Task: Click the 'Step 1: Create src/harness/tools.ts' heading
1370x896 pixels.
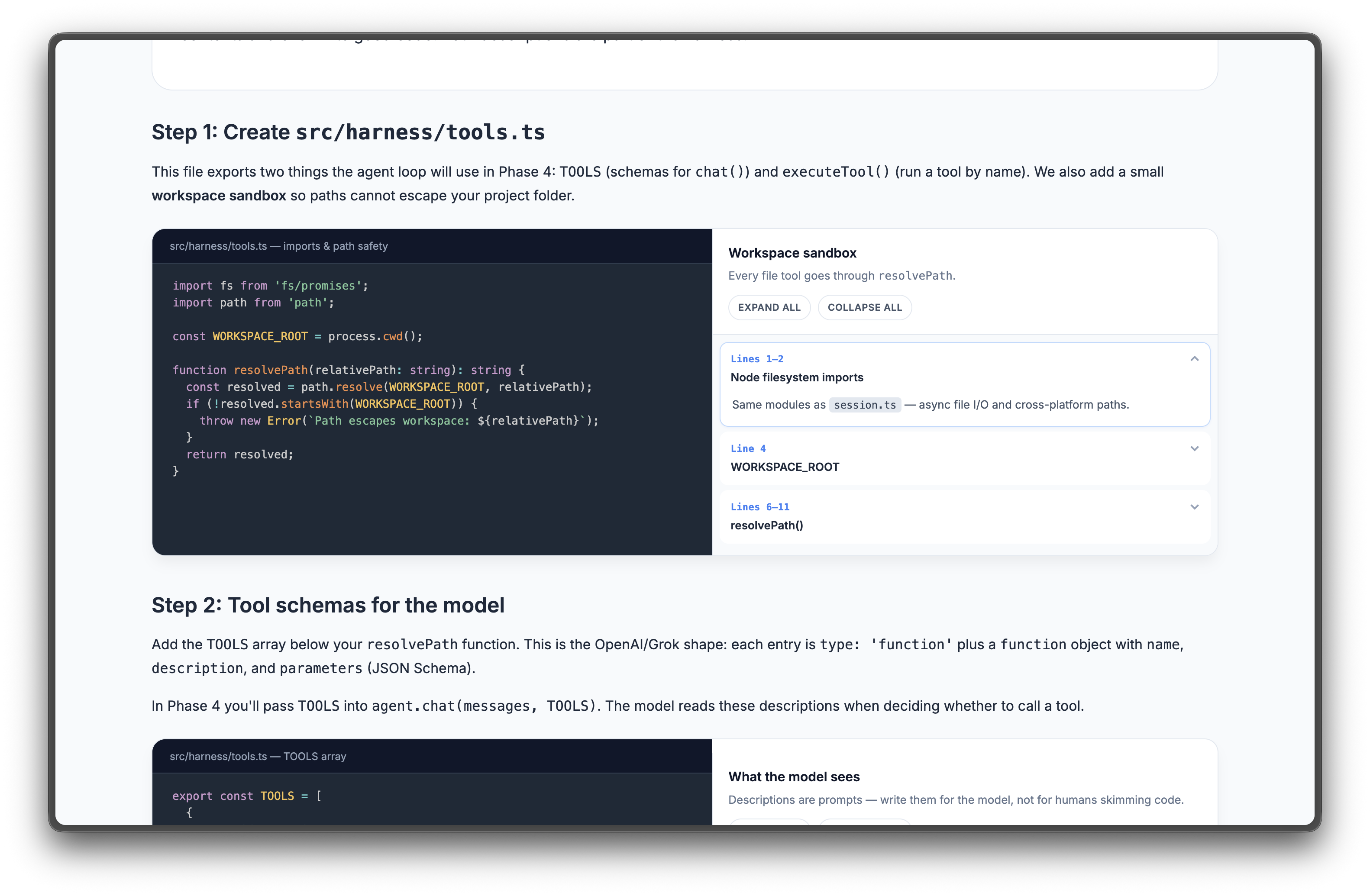Action: 348,132
